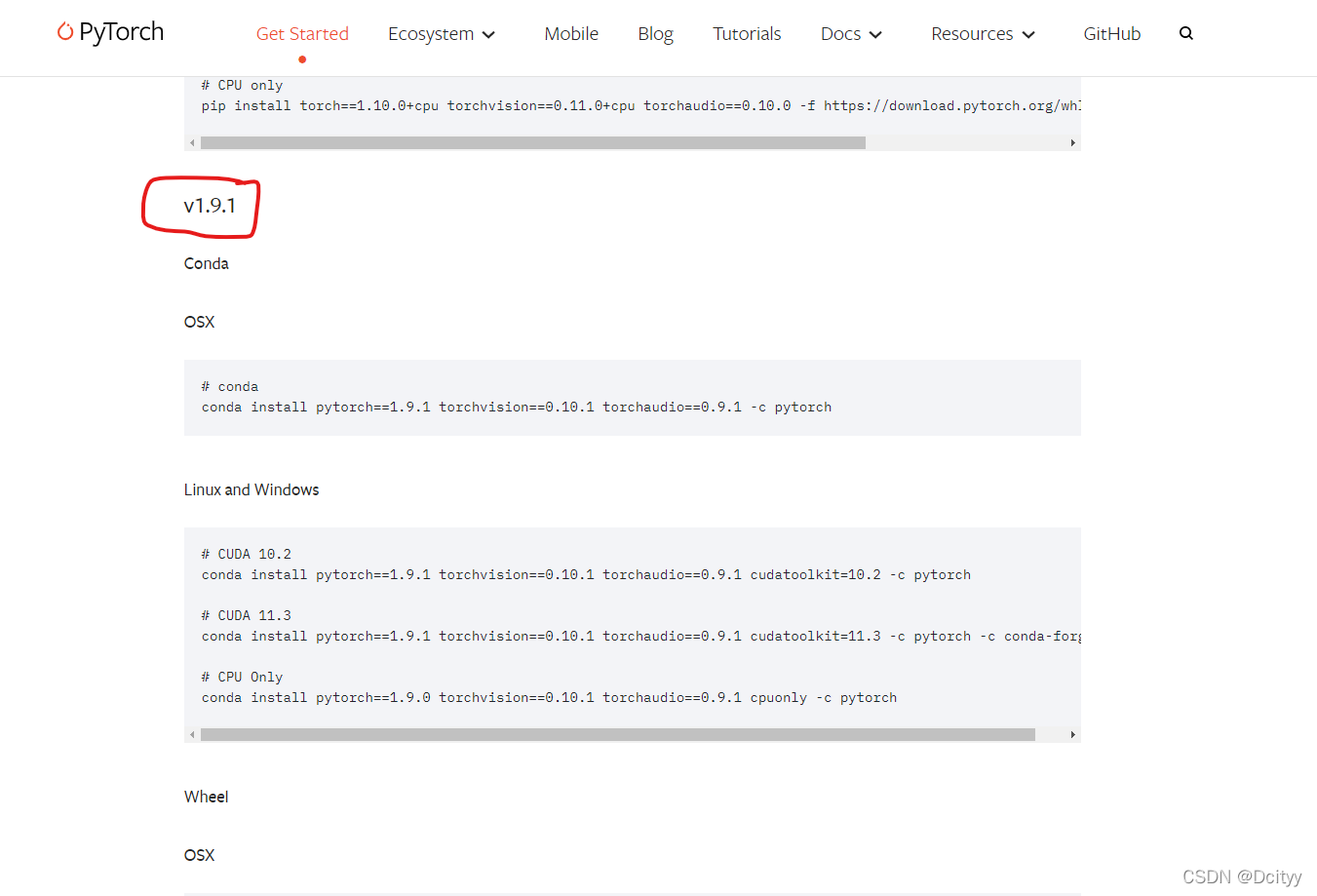Expand the Resources dropdown menu
This screenshot has height=896, width=1317.
coord(983,33)
